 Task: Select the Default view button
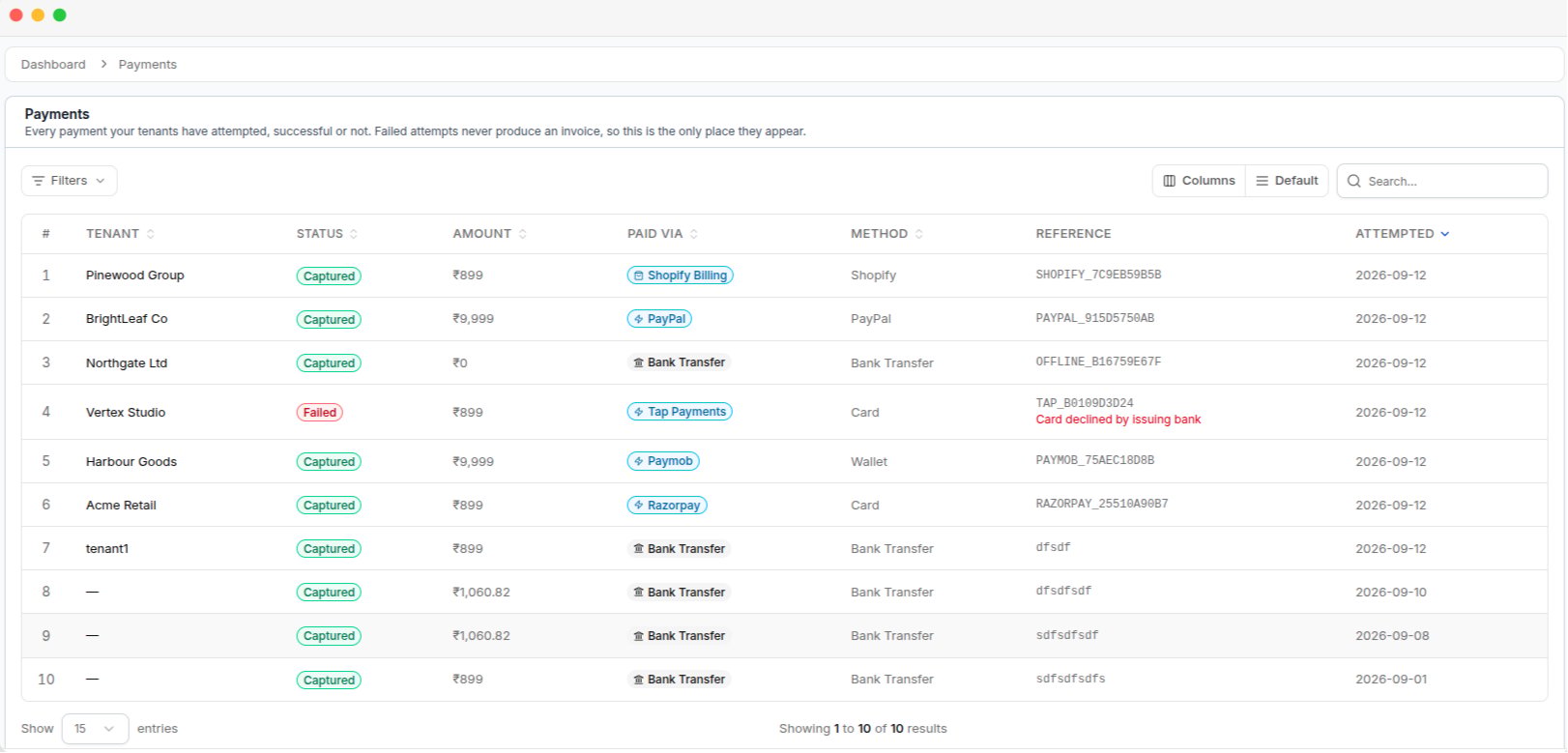click(x=1287, y=181)
